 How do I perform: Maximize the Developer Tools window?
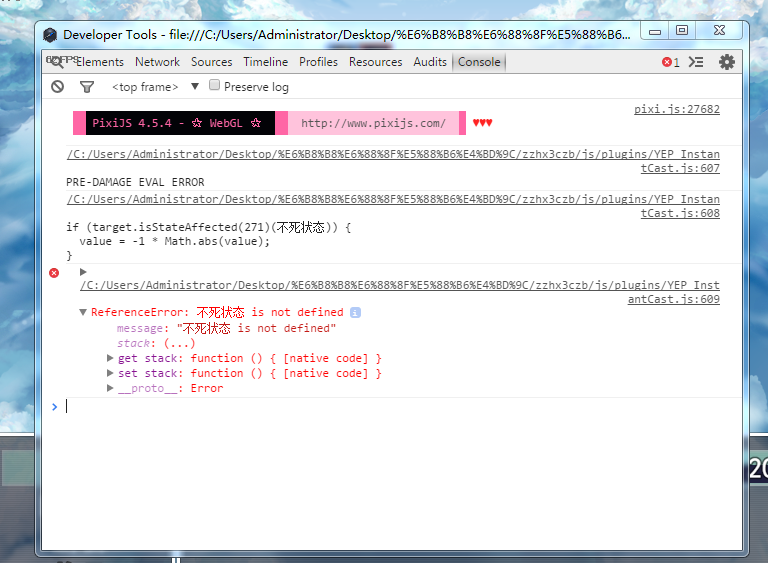pyautogui.click(x=682, y=30)
